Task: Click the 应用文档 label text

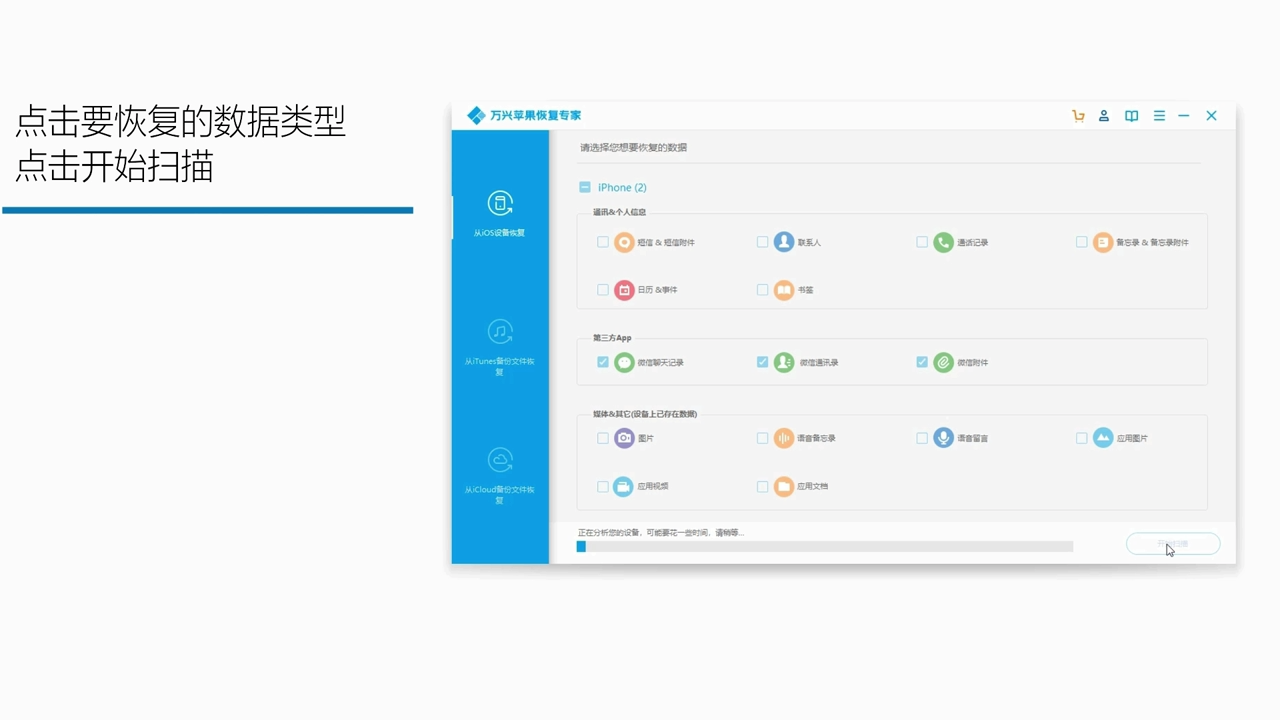Action: (813, 487)
